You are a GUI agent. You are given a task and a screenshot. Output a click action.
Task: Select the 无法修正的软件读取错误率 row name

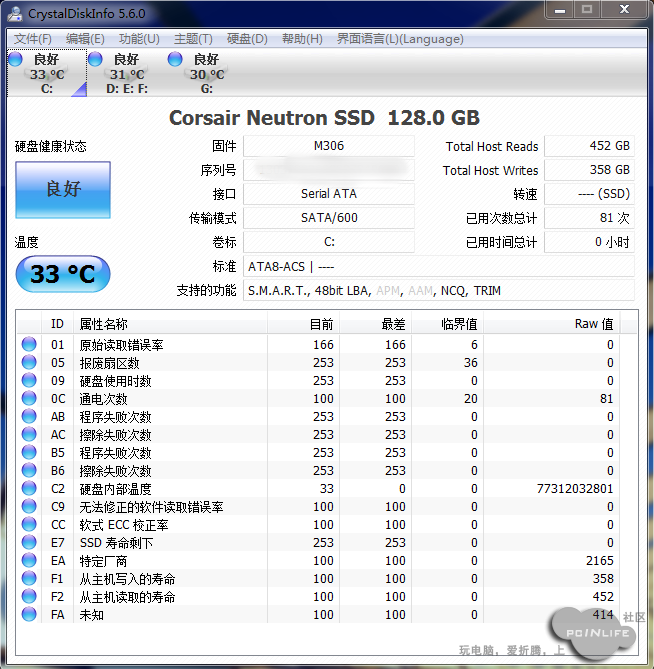151,507
